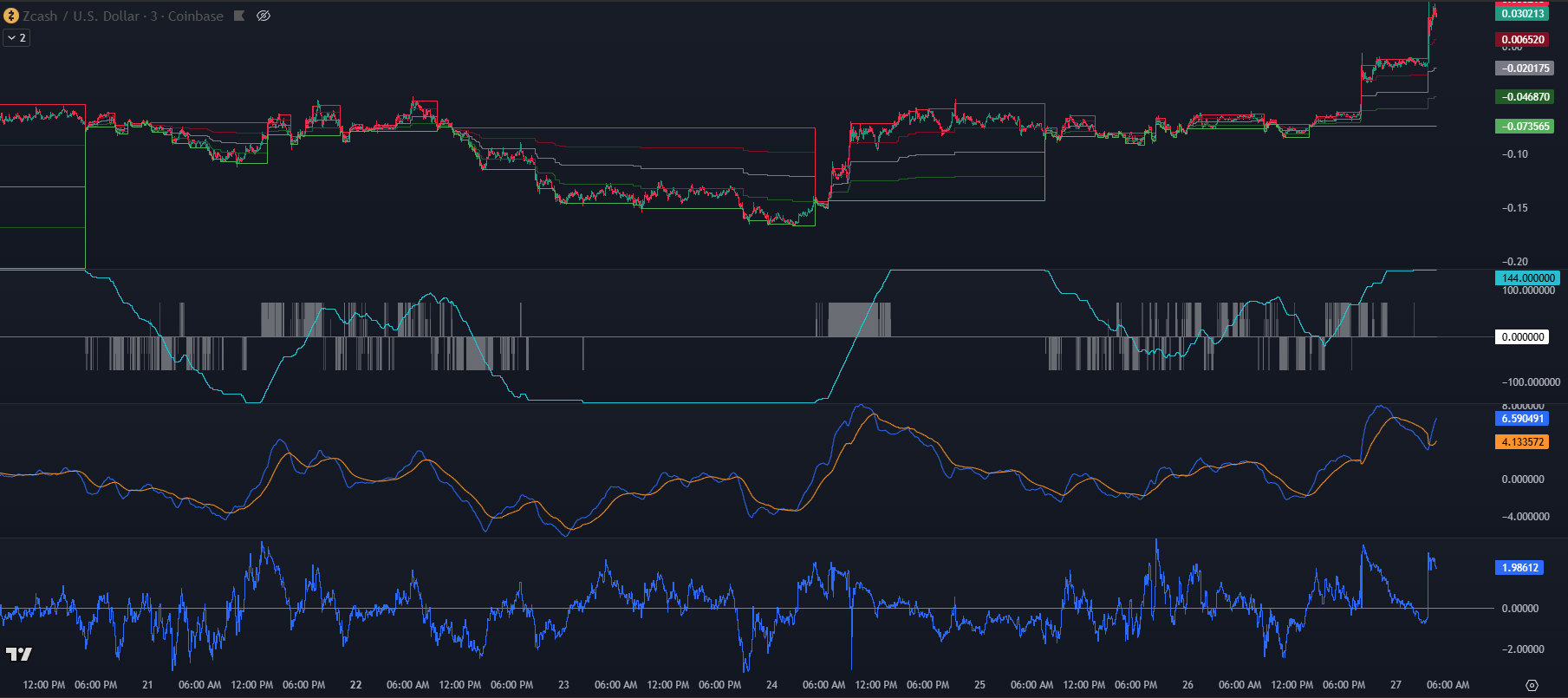
Task: Click the date label 27 on time axis
Action: pos(1396,685)
